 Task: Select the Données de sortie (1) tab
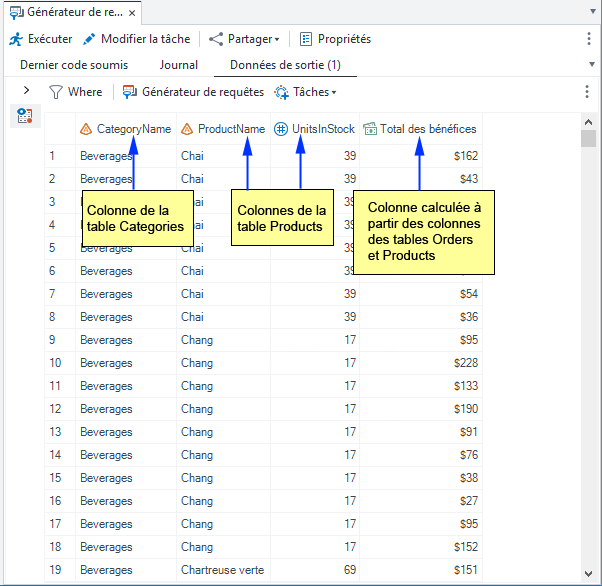(285, 65)
